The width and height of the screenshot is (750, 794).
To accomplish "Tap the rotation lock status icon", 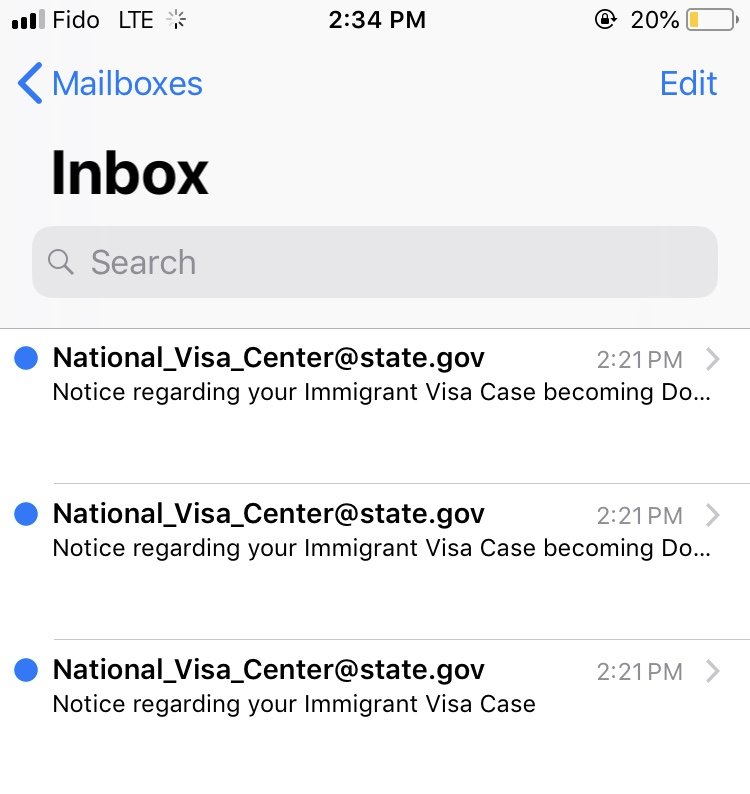I will coord(605,20).
